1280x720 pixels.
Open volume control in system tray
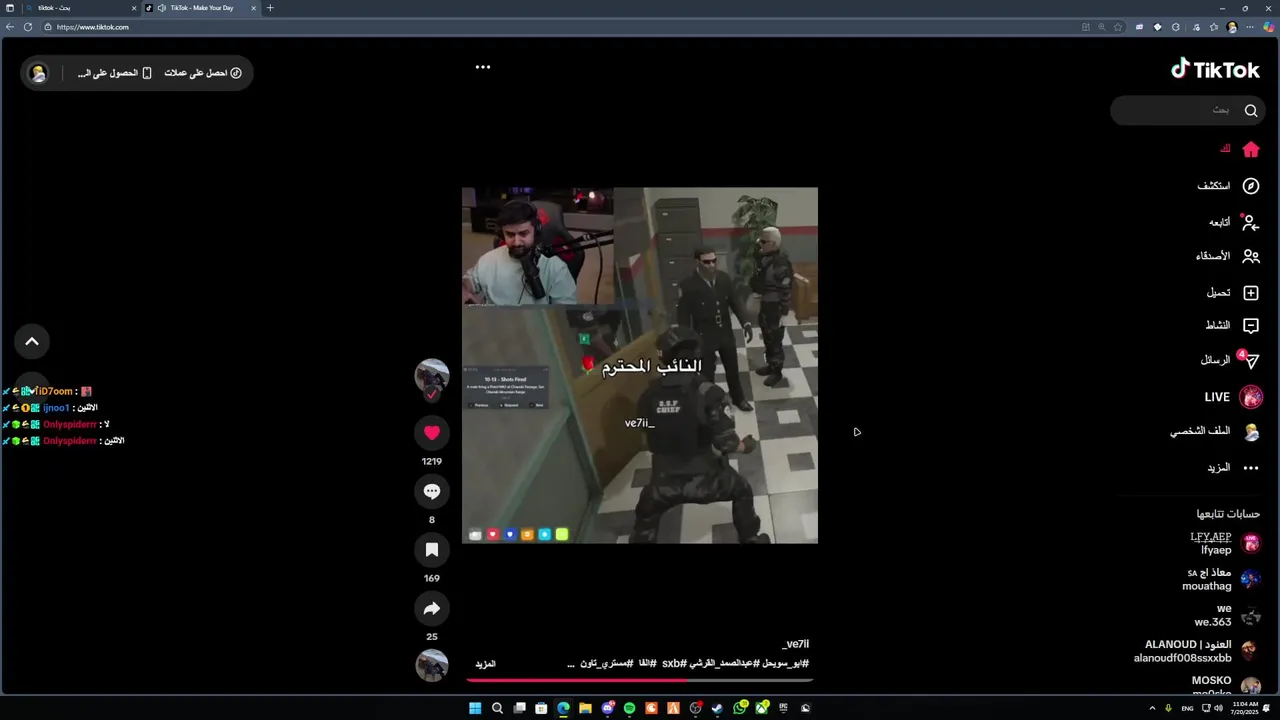(1218, 708)
